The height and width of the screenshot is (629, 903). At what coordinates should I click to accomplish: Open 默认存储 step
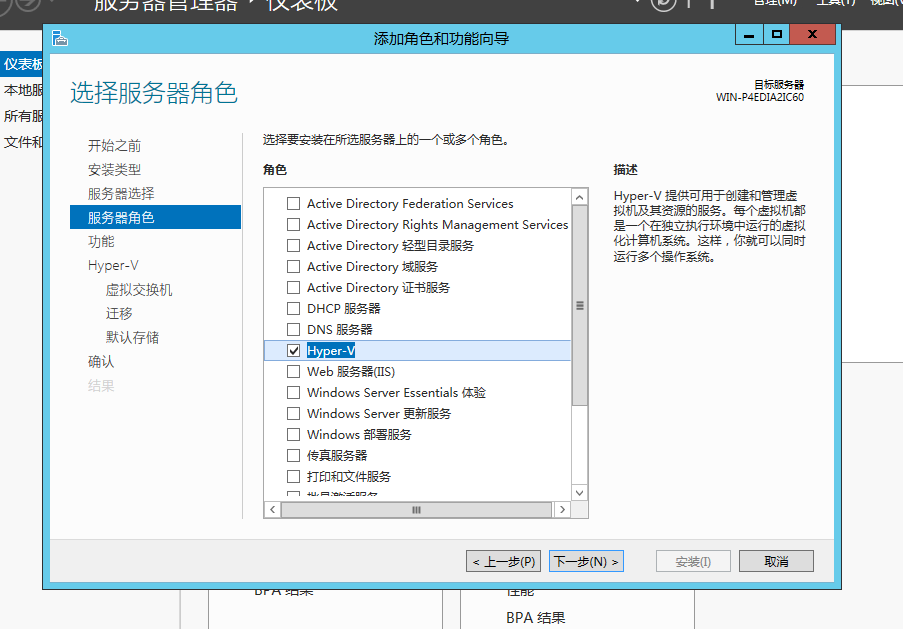coord(132,338)
